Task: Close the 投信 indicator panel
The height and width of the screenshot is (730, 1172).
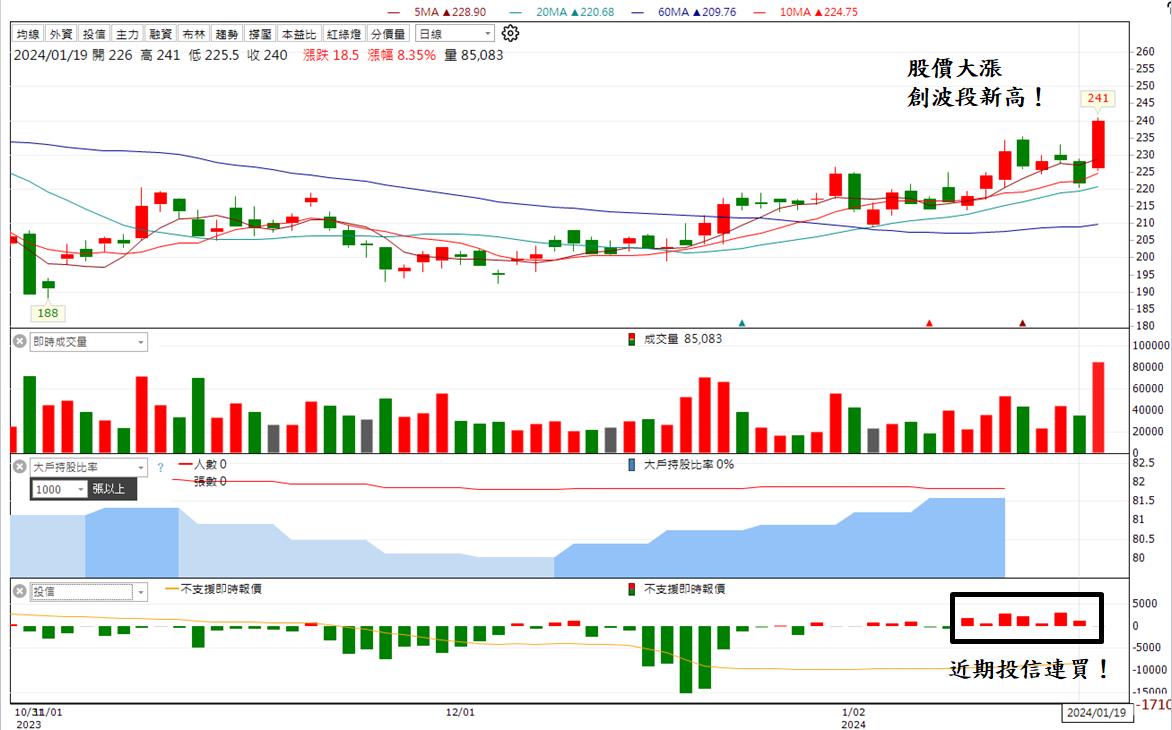Action: 20,591
